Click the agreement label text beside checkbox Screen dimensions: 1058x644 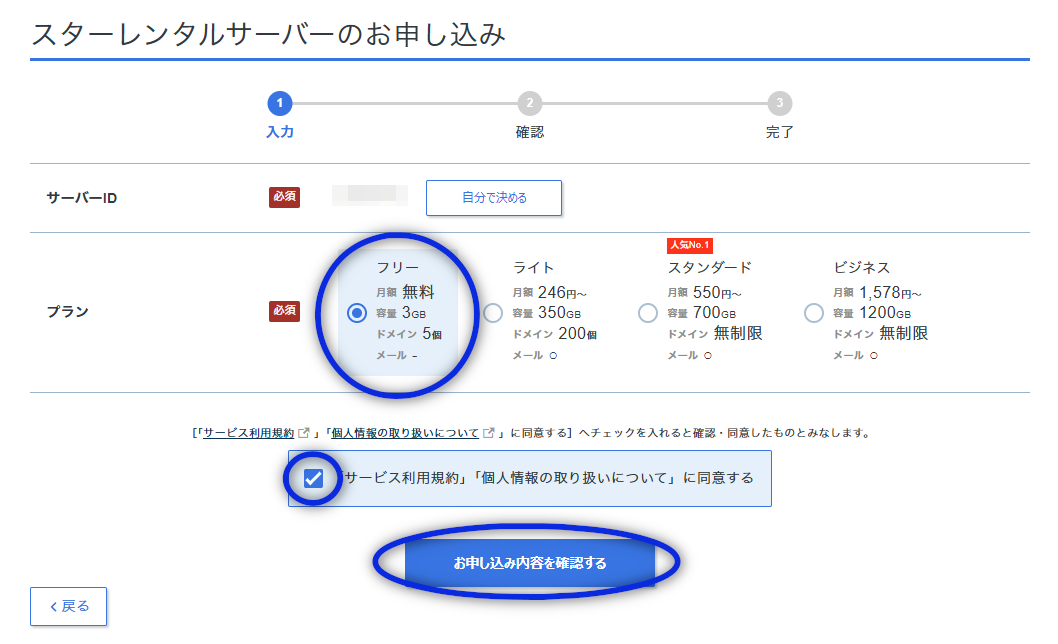[x=547, y=478]
